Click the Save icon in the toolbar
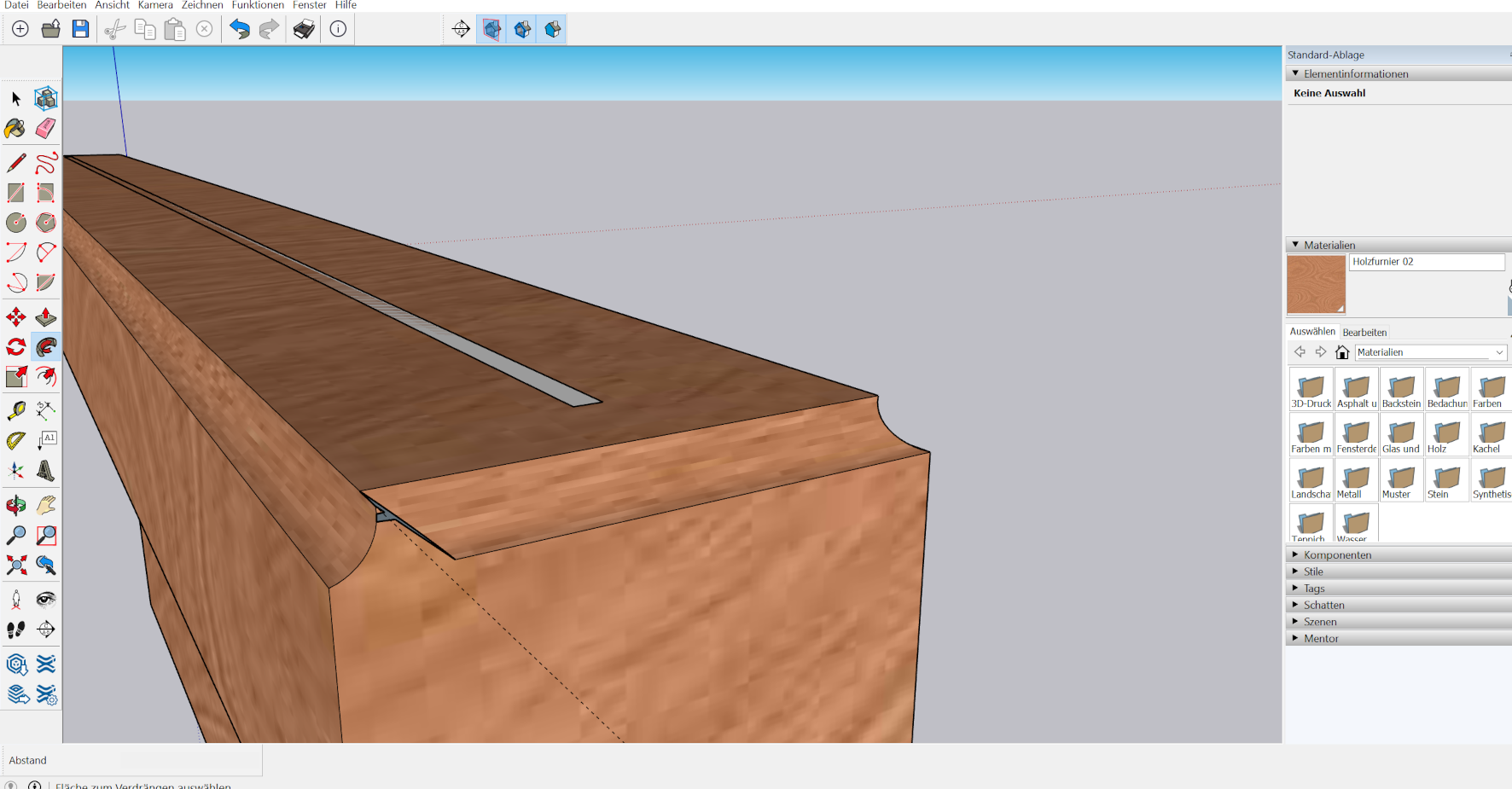 point(80,29)
